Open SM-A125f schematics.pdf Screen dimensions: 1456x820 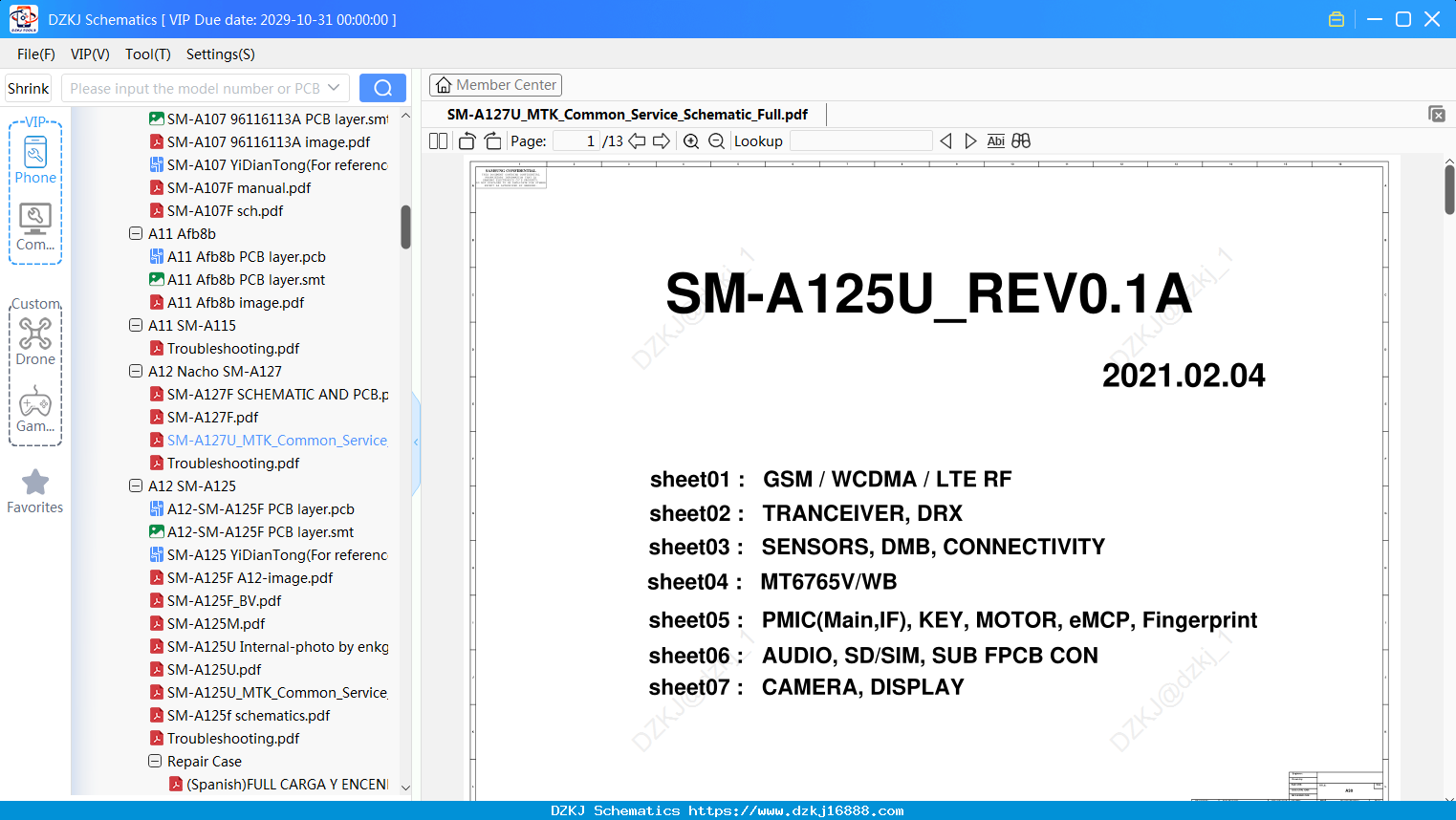tap(240, 715)
